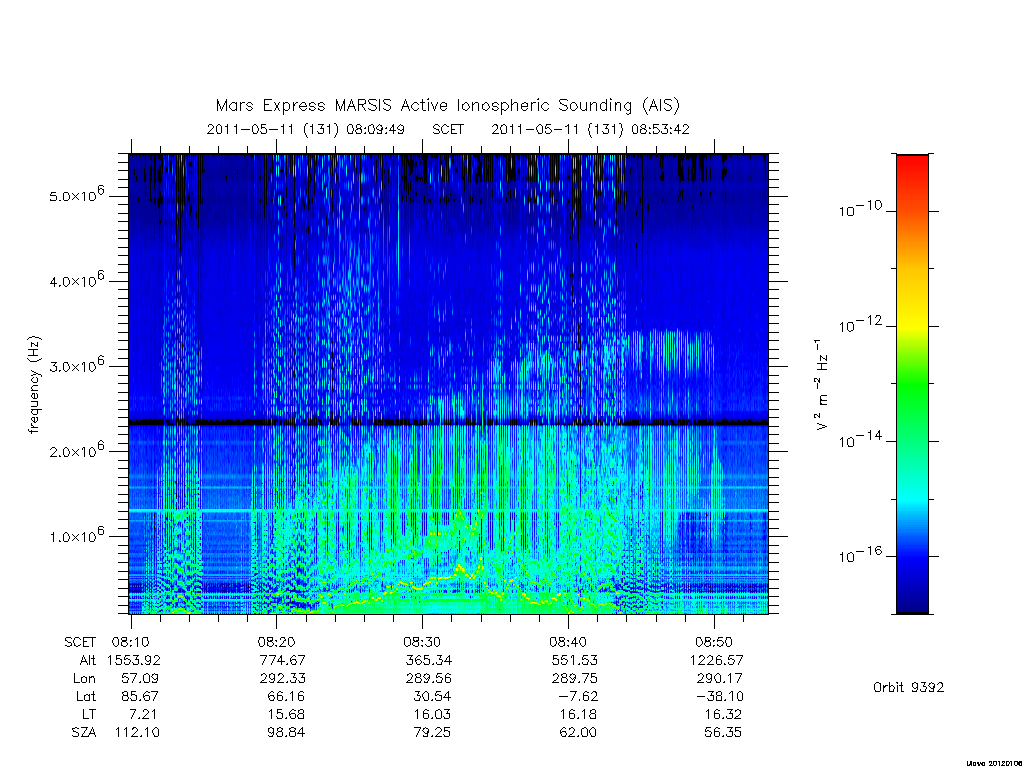The height and width of the screenshot is (768, 1024).
Task: Click the local time value 7.21
Action: click(144, 714)
